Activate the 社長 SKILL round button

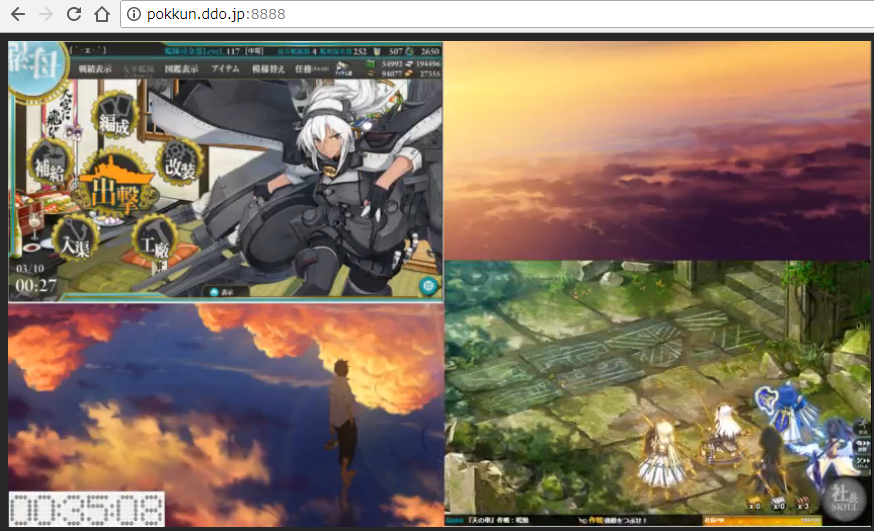pos(844,498)
